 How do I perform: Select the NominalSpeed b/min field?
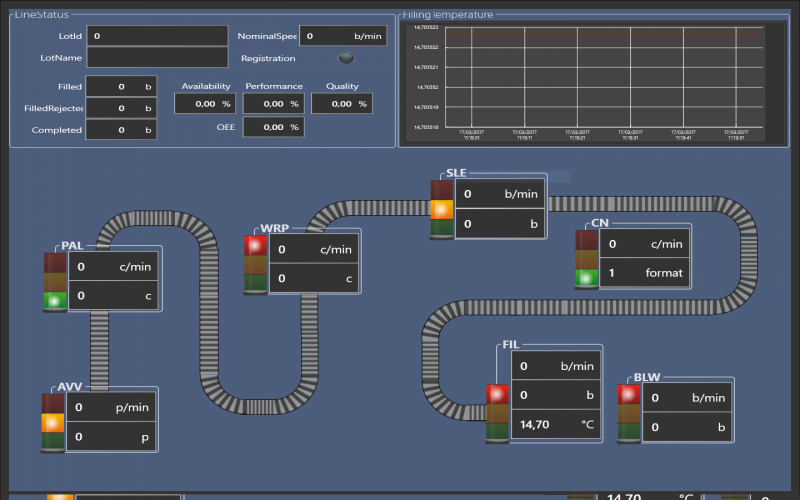(x=343, y=36)
